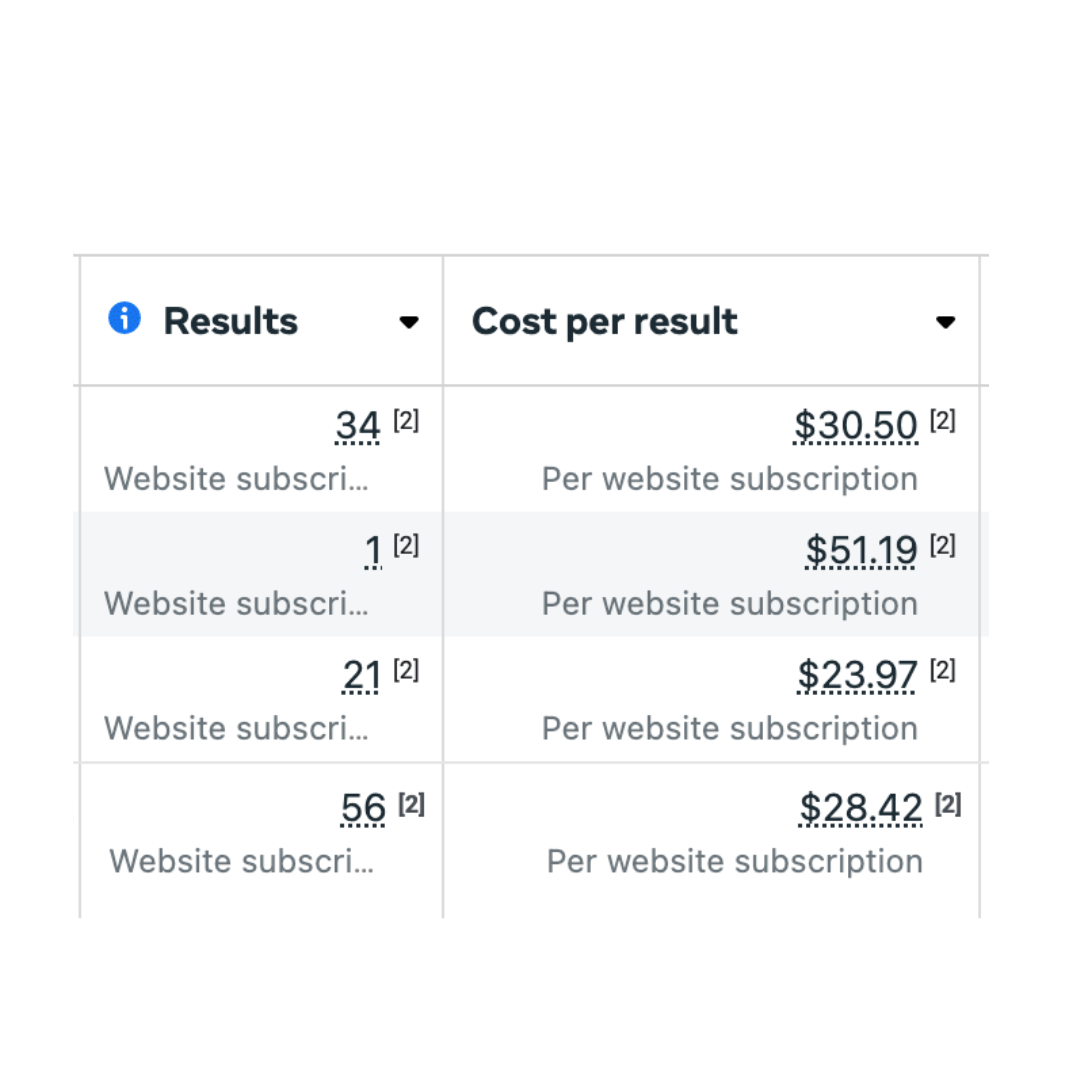The image size is (1080, 1080).
Task: Click footnote [2] next to 56 total
Action: pos(412,804)
